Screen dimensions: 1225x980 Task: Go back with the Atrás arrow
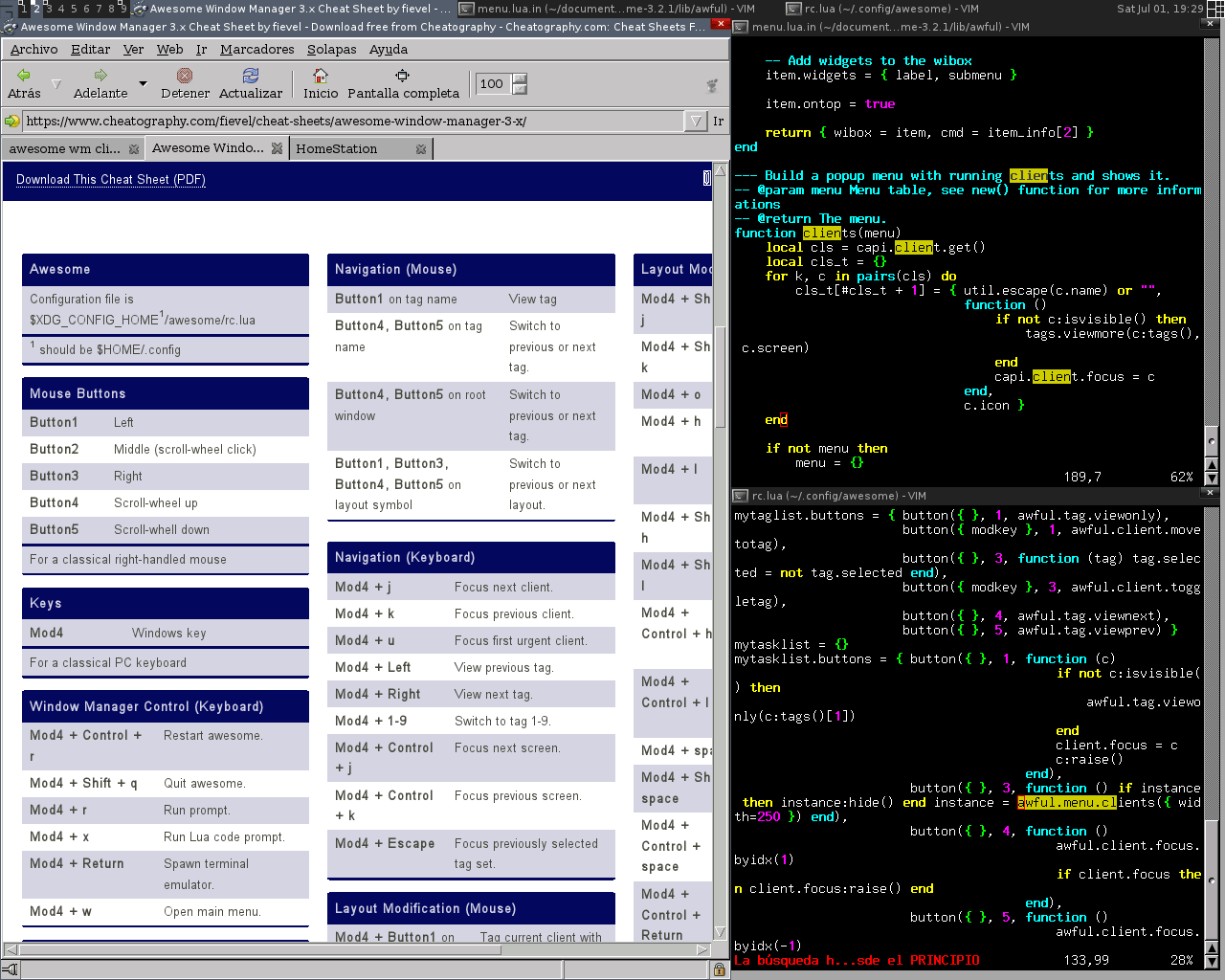(24, 83)
